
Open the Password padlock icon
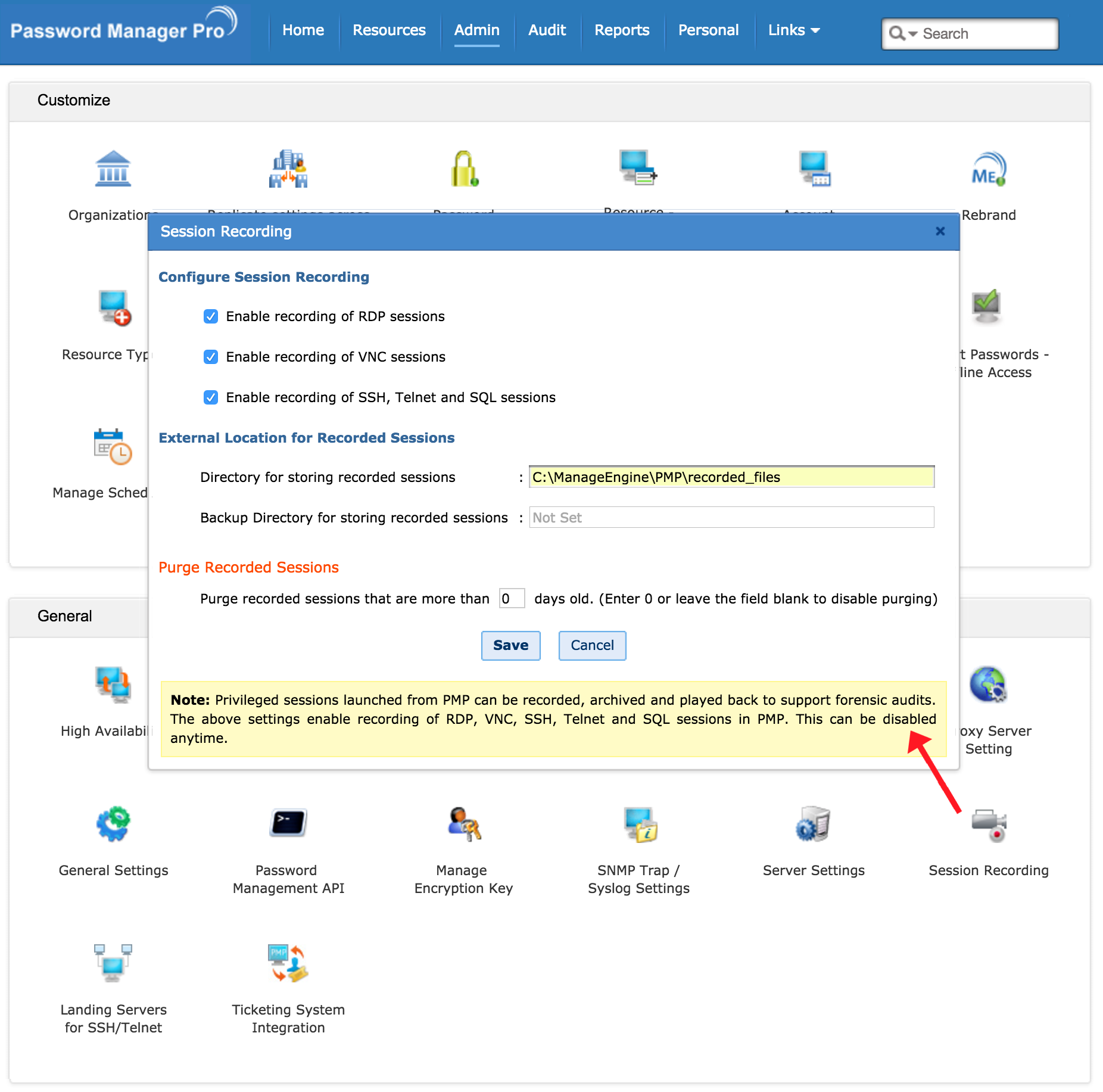coord(465,169)
